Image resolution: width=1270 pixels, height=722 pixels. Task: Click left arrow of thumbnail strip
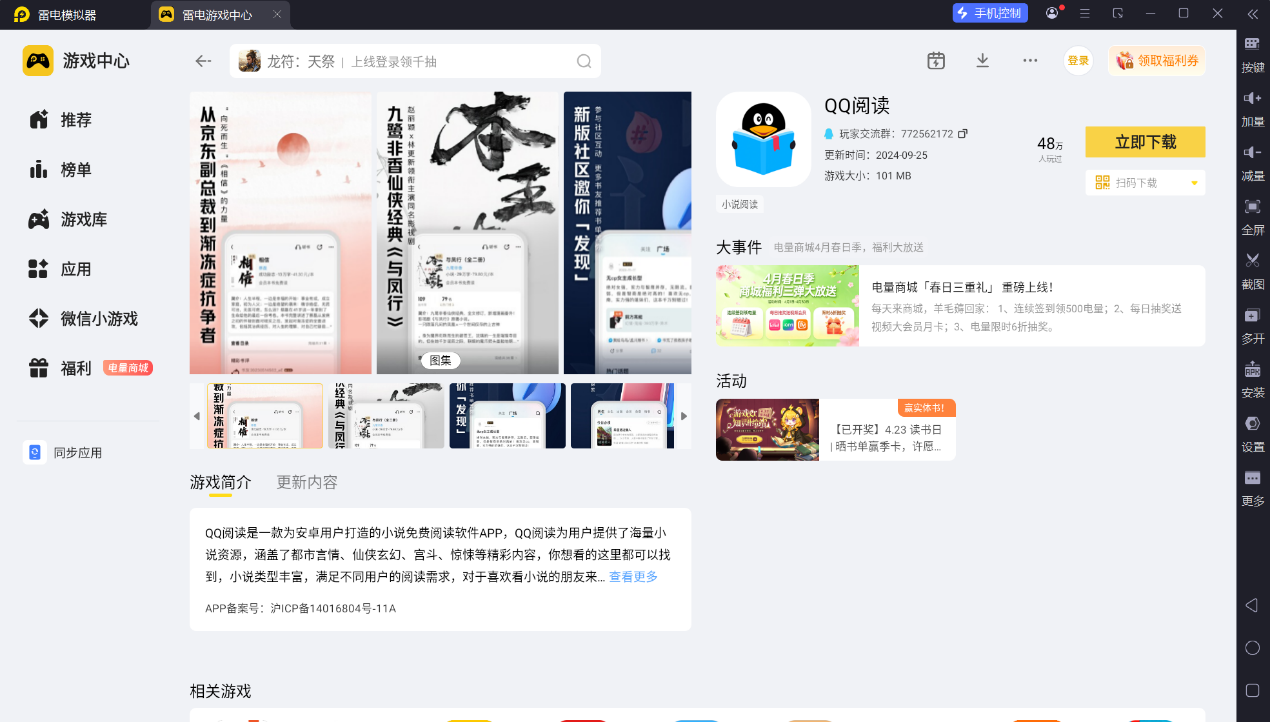pyautogui.click(x=196, y=416)
